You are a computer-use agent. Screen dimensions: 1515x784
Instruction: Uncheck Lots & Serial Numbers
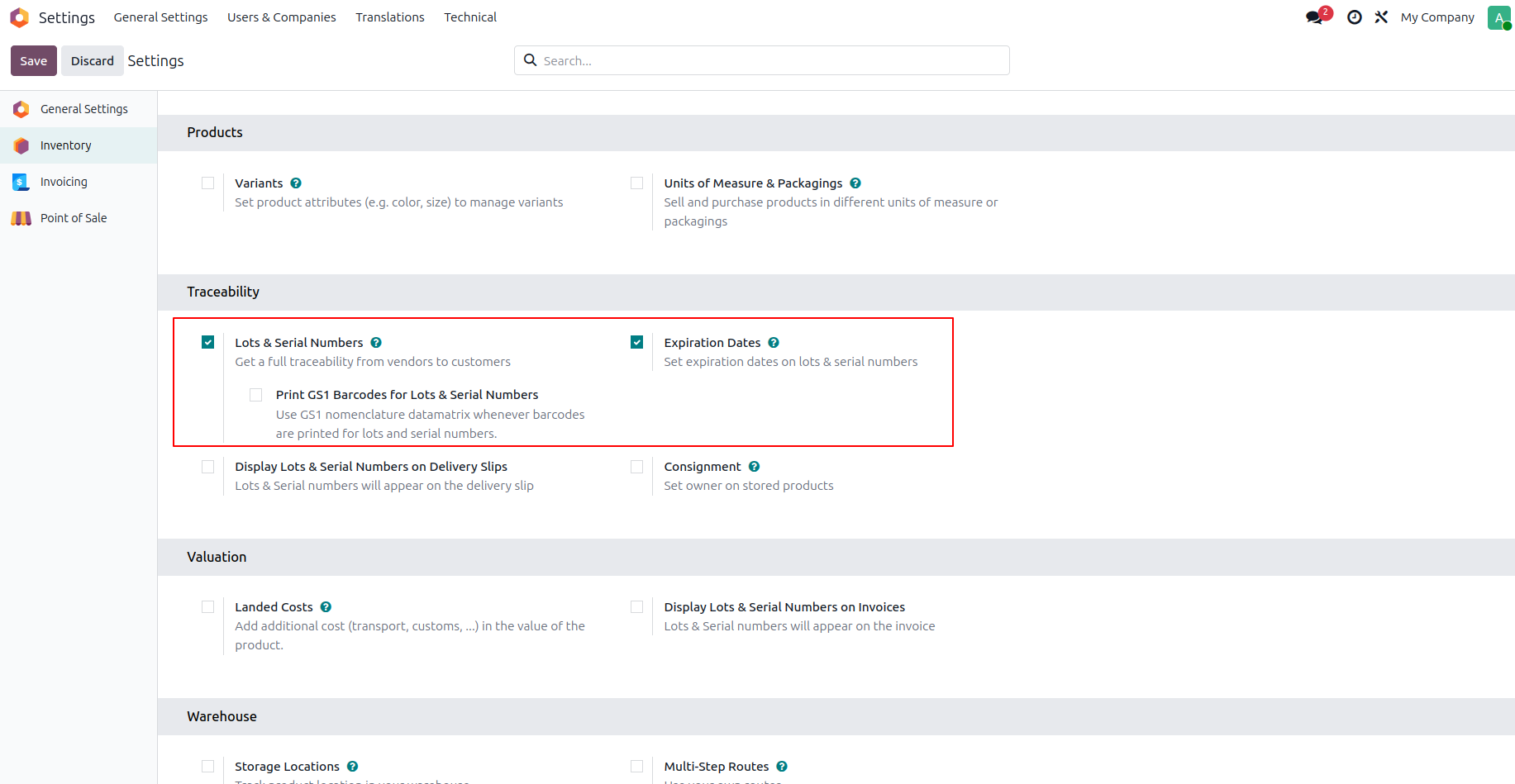point(208,342)
